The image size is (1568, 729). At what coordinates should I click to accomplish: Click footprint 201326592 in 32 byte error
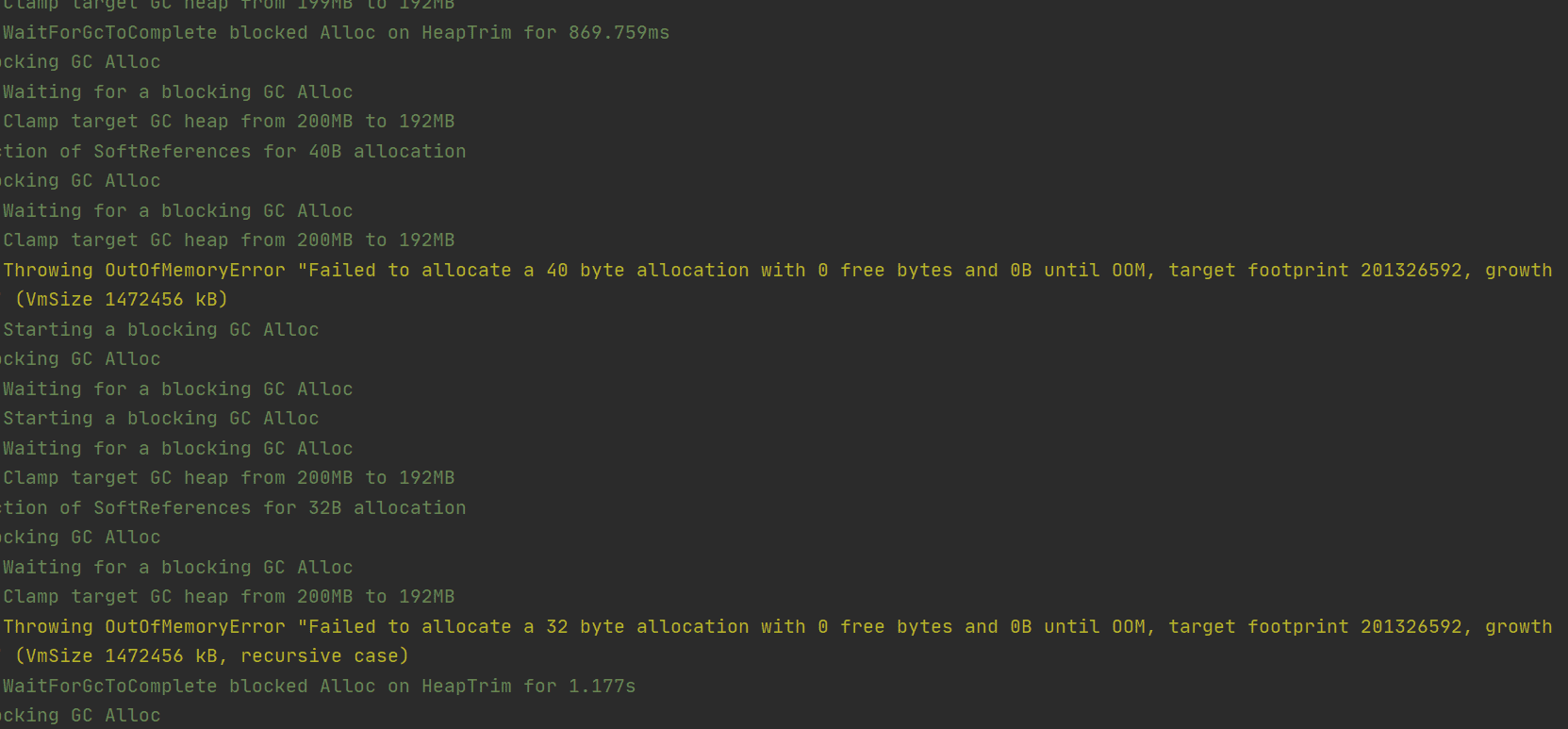pyautogui.click(x=1411, y=627)
